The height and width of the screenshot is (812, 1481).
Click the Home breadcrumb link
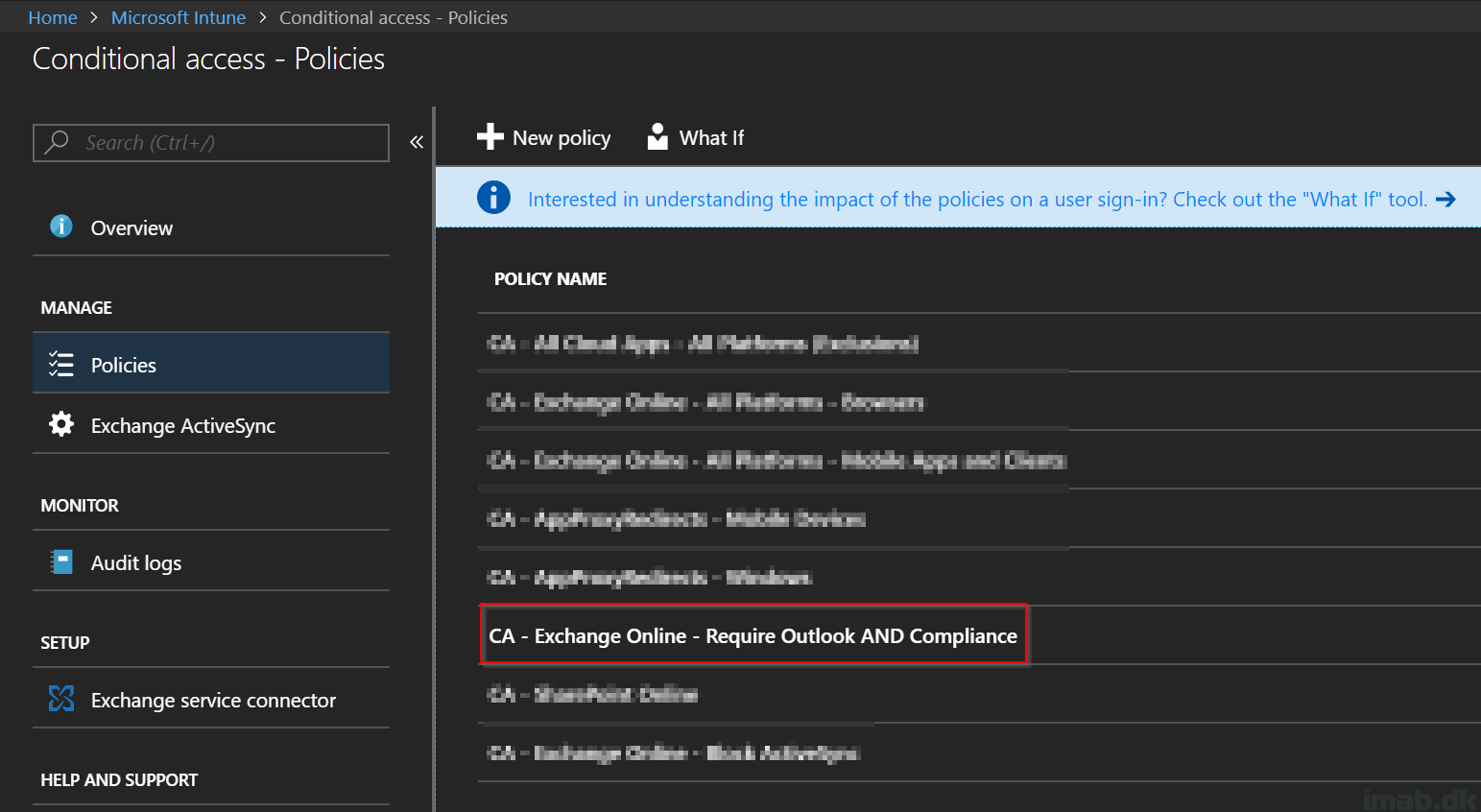[53, 17]
